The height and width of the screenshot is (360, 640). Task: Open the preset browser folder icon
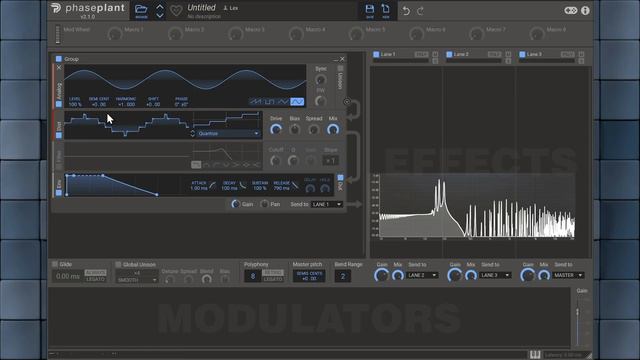[x=141, y=9]
